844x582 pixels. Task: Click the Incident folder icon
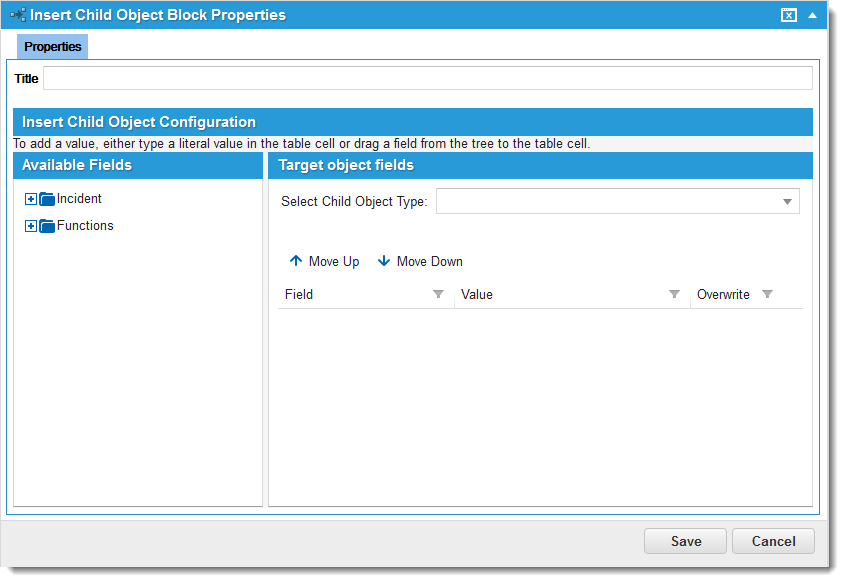click(x=46, y=198)
